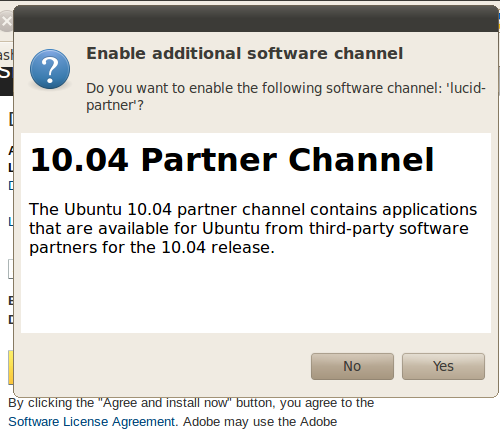Click the yellow install button edge behind dialog
500x429 pixels.
tap(10, 367)
